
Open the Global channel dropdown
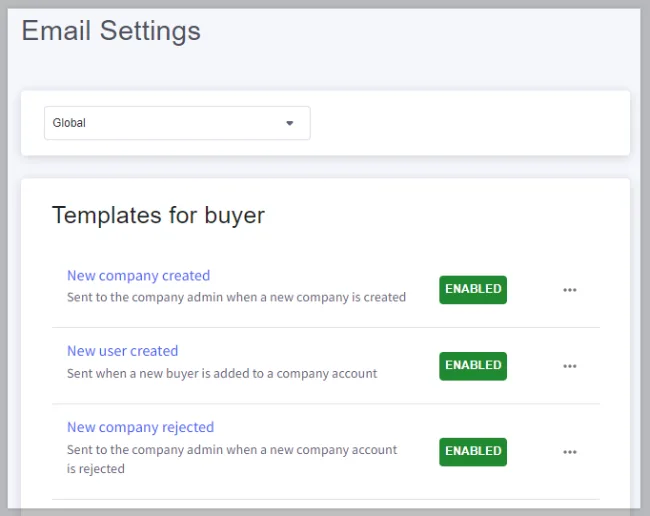[177, 123]
